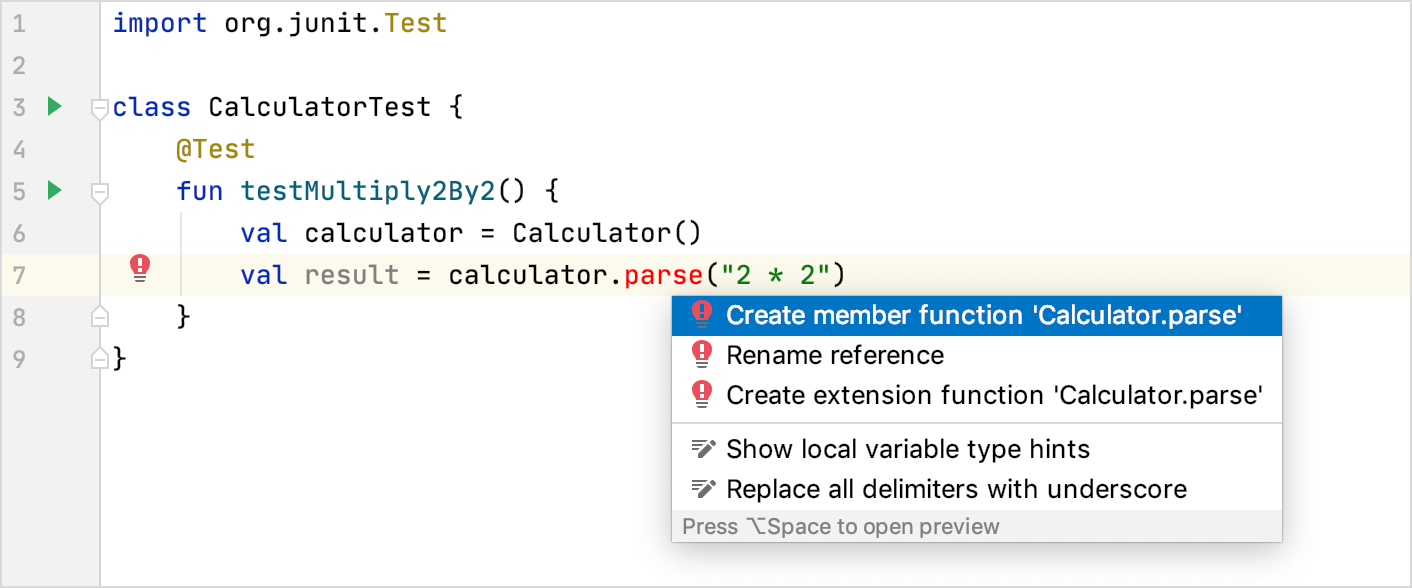
Task: Choose 'Rename reference' from the popup
Action: coord(836,354)
